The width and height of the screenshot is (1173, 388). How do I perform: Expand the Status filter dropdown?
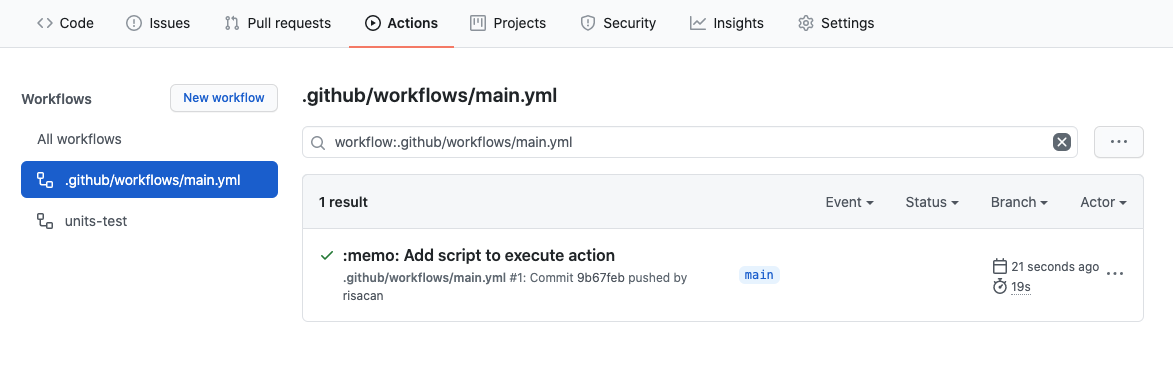click(932, 202)
